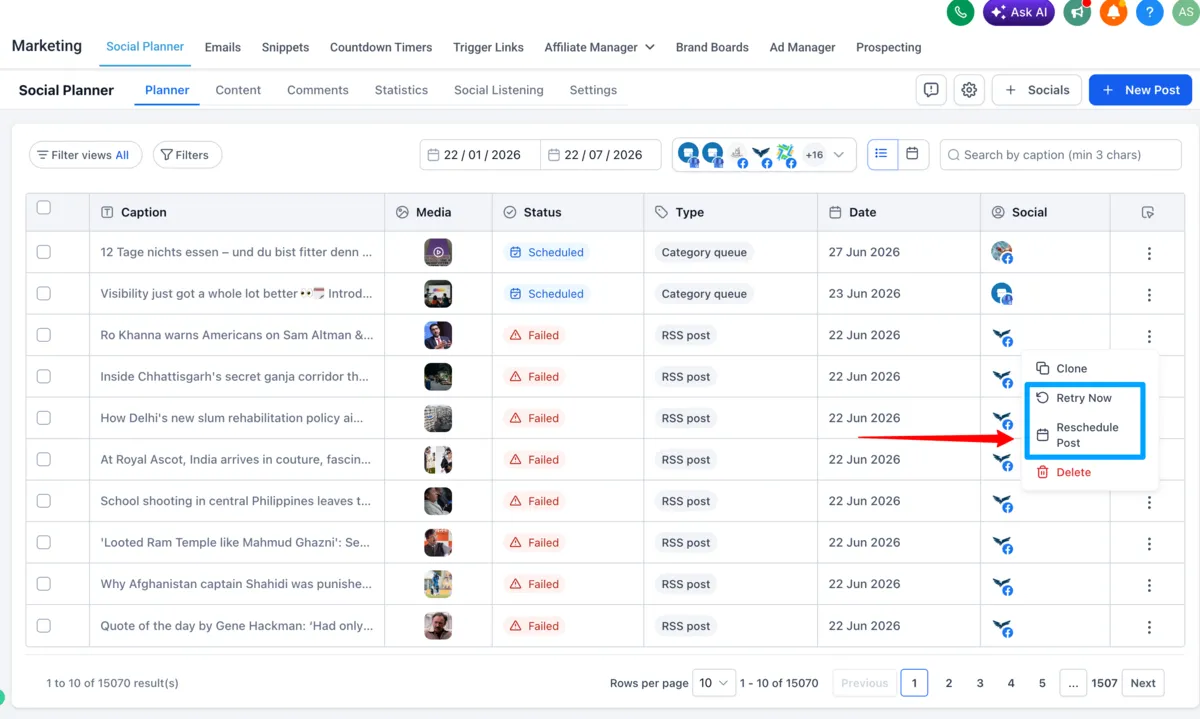Check the 'Inside Chhattisgarh's secret' row checkbox
Image resolution: width=1200 pixels, height=719 pixels.
click(43, 377)
